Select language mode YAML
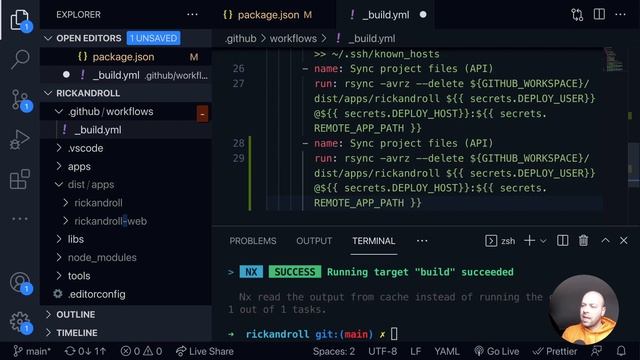This screenshot has height=360, width=640. tap(447, 351)
